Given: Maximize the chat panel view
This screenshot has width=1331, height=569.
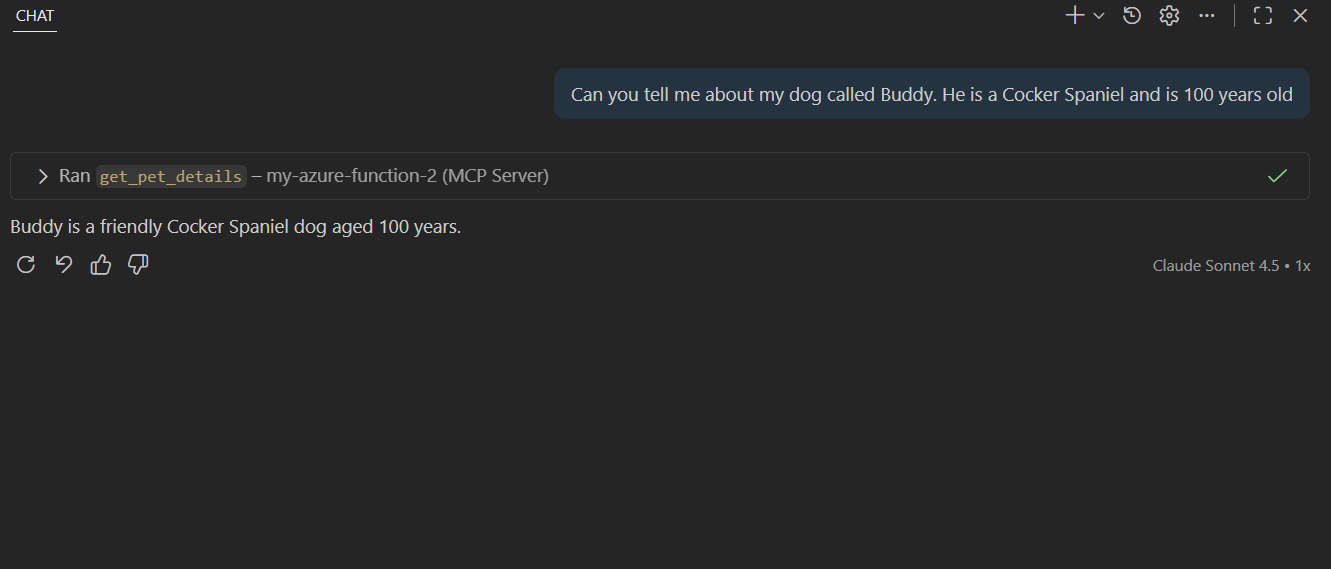Looking at the screenshot, I should tap(1263, 16).
